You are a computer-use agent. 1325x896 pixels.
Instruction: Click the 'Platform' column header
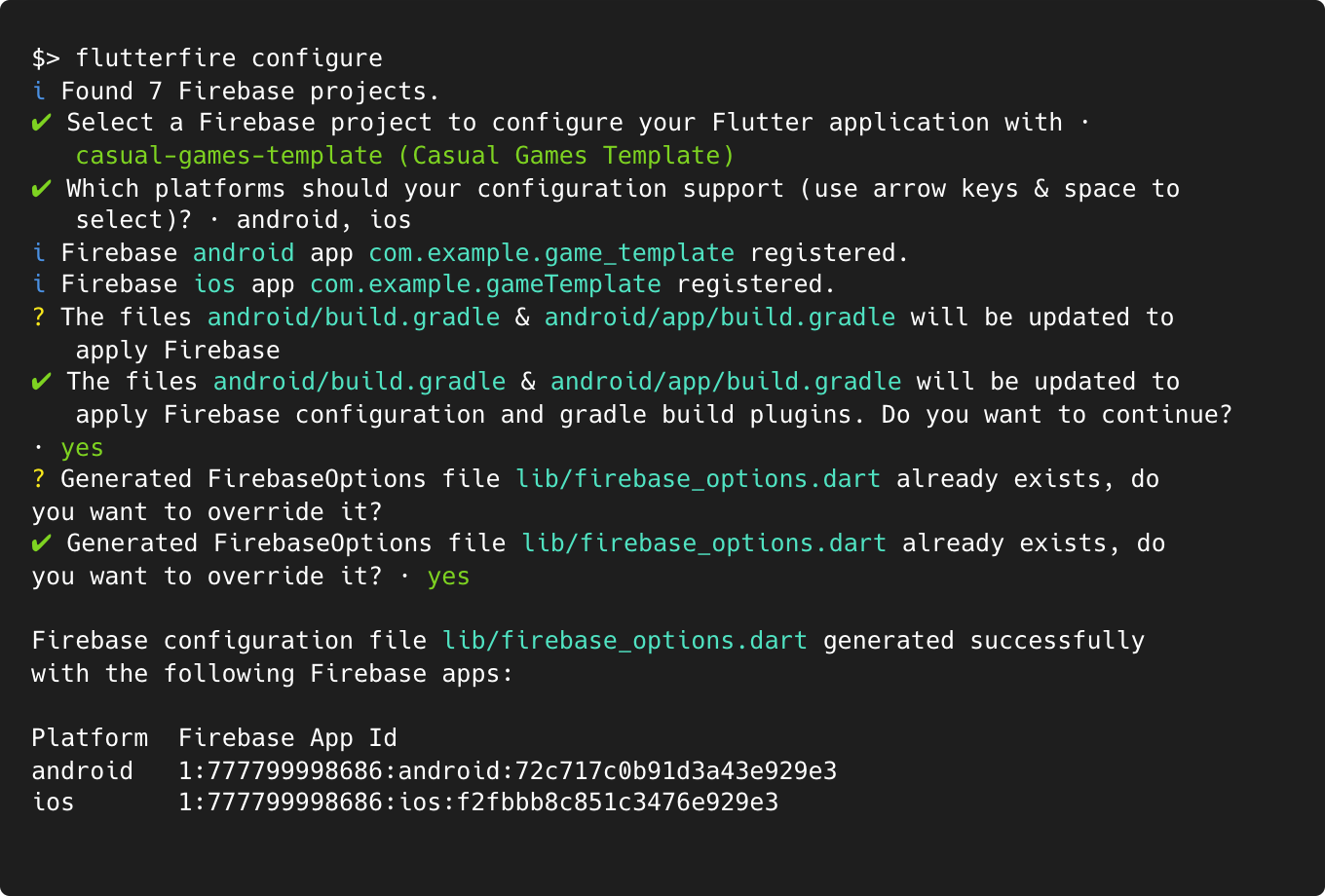coord(90,738)
